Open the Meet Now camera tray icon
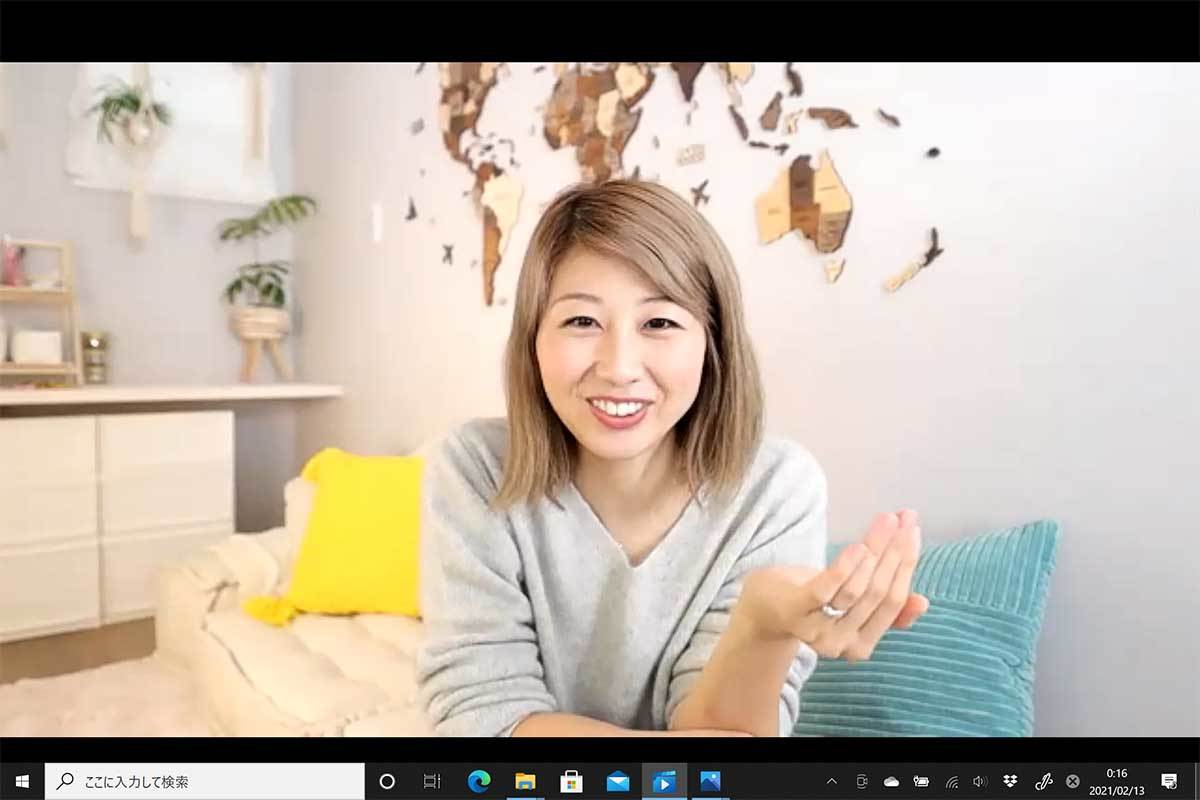 tap(861, 781)
